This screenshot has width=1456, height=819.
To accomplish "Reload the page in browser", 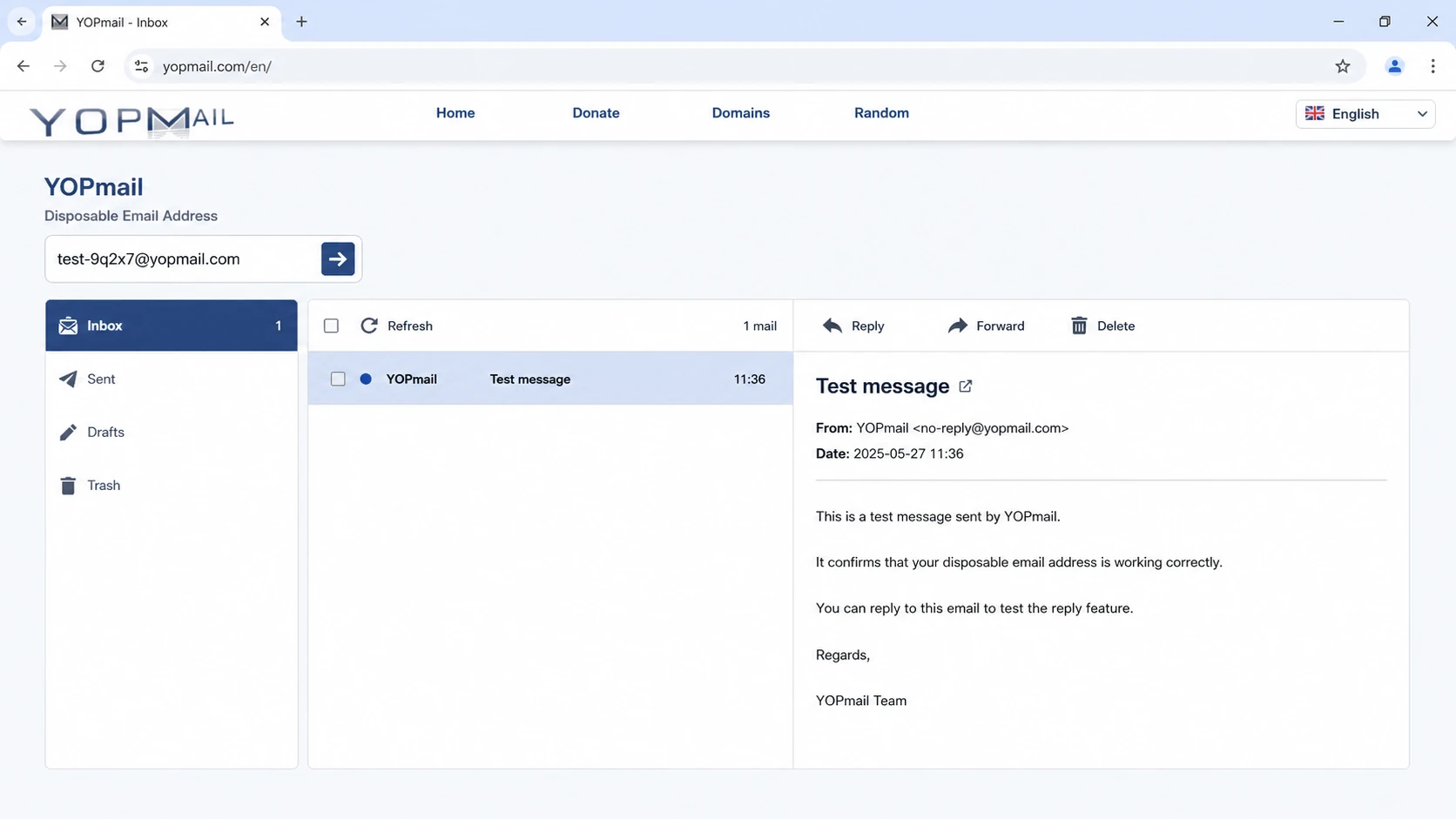I will click(98, 66).
